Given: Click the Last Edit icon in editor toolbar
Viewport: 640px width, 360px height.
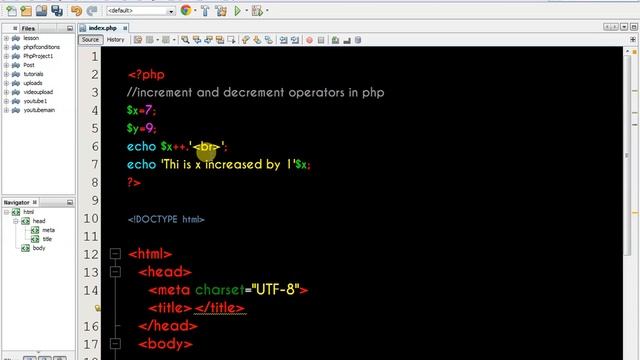Looking at the screenshot, I should pyautogui.click(x=138, y=40).
